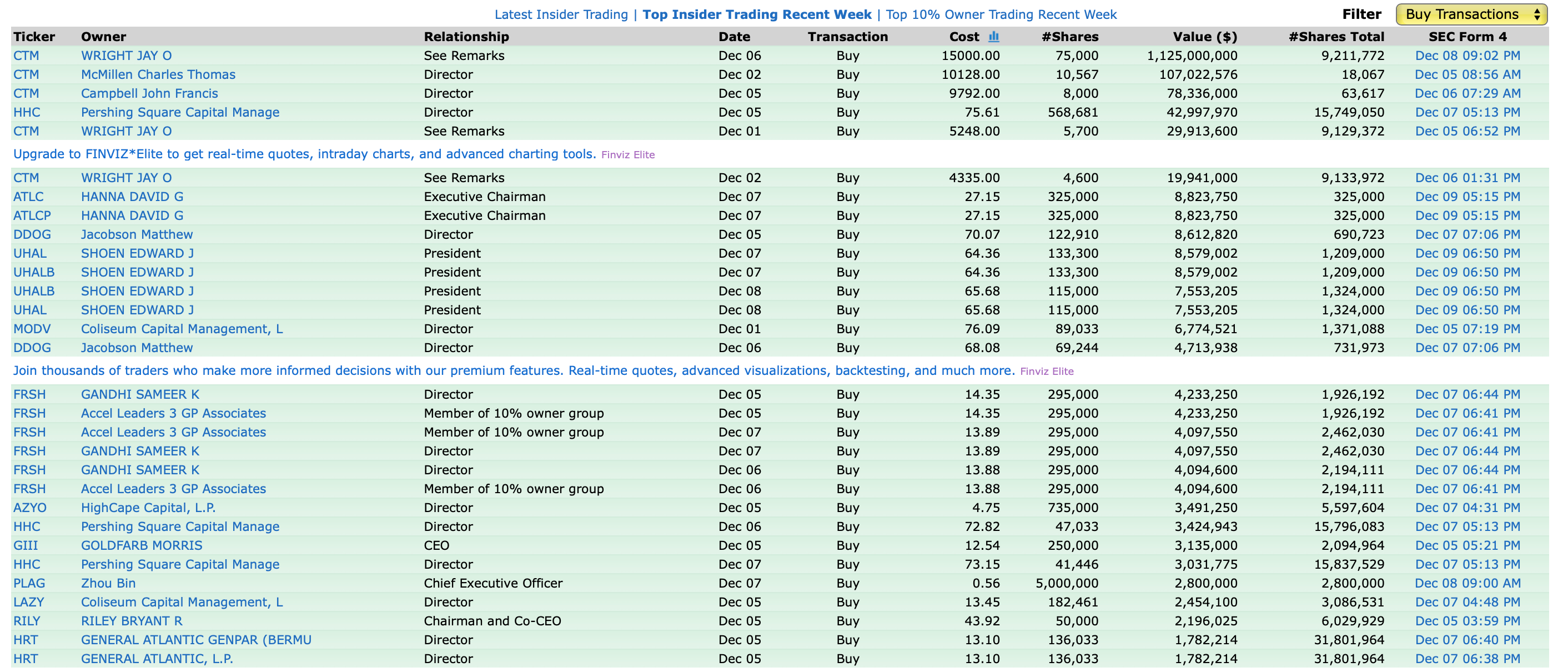
Task: Open the UHAL ticker page
Action: (29, 253)
